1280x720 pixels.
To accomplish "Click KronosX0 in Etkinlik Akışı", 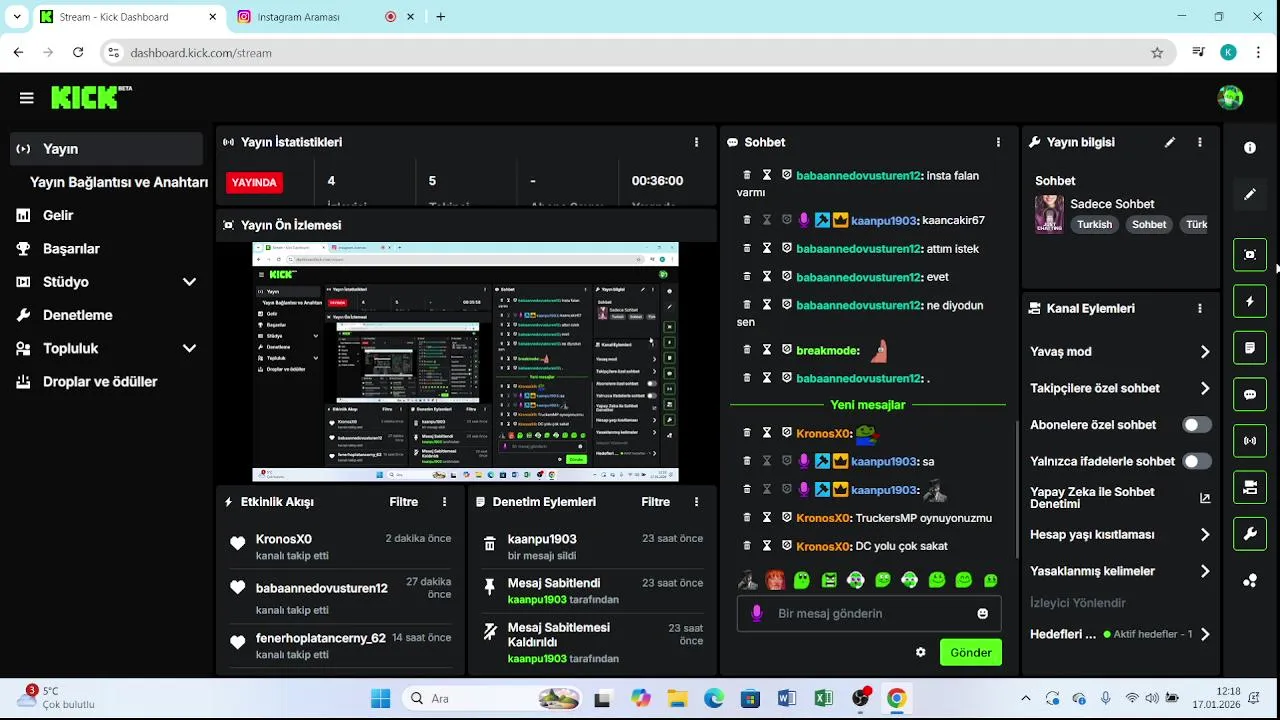I will tap(283, 539).
